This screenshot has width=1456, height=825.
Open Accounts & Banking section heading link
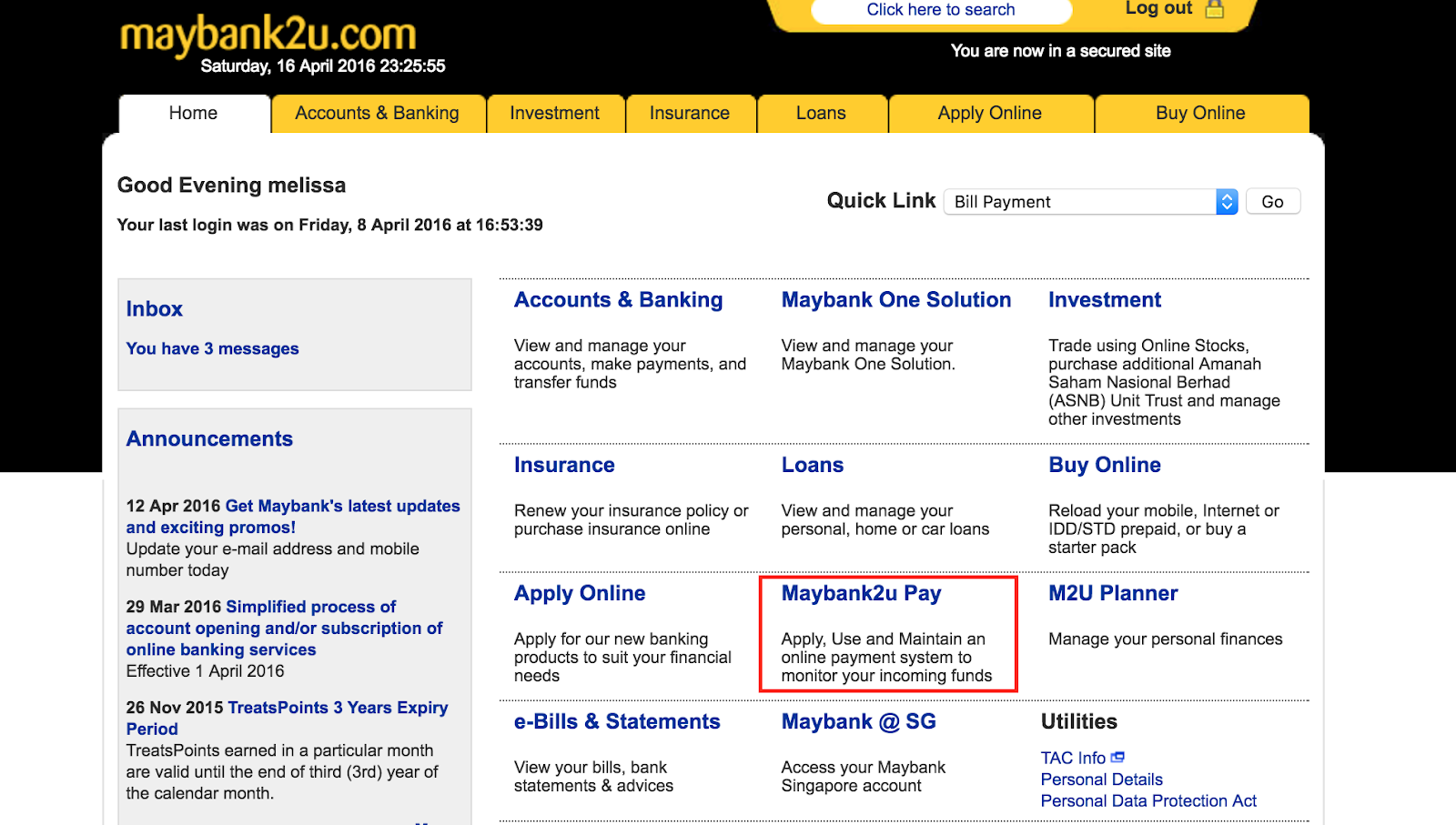(619, 300)
